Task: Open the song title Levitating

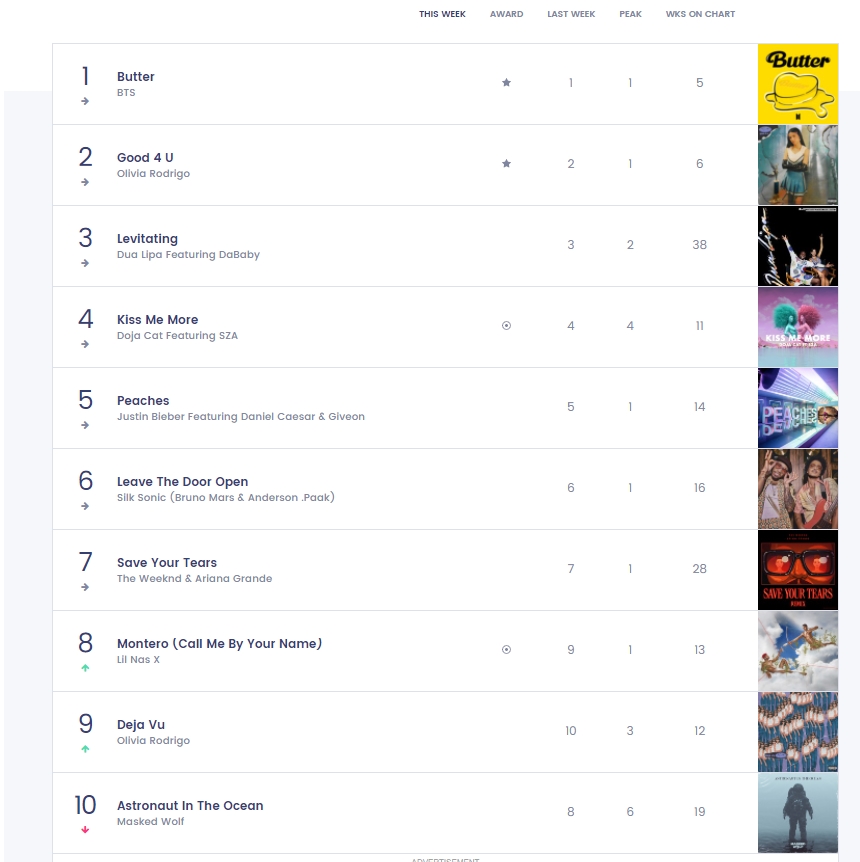Action: 147,239
